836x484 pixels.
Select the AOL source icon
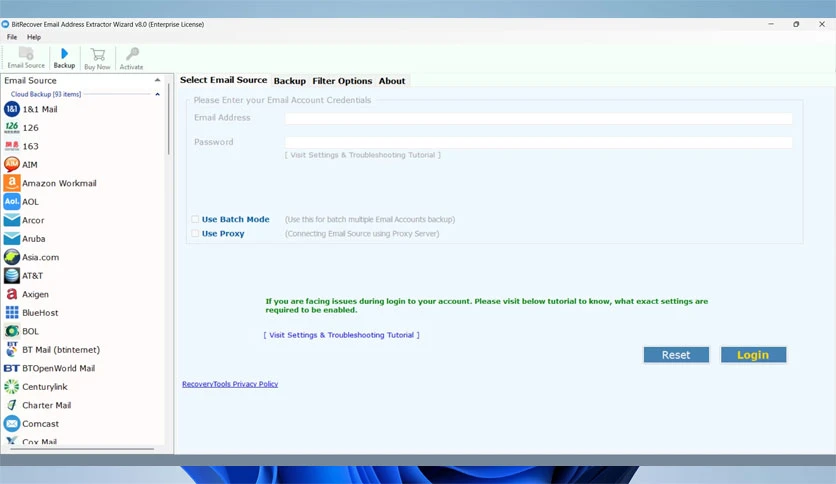pos(12,201)
